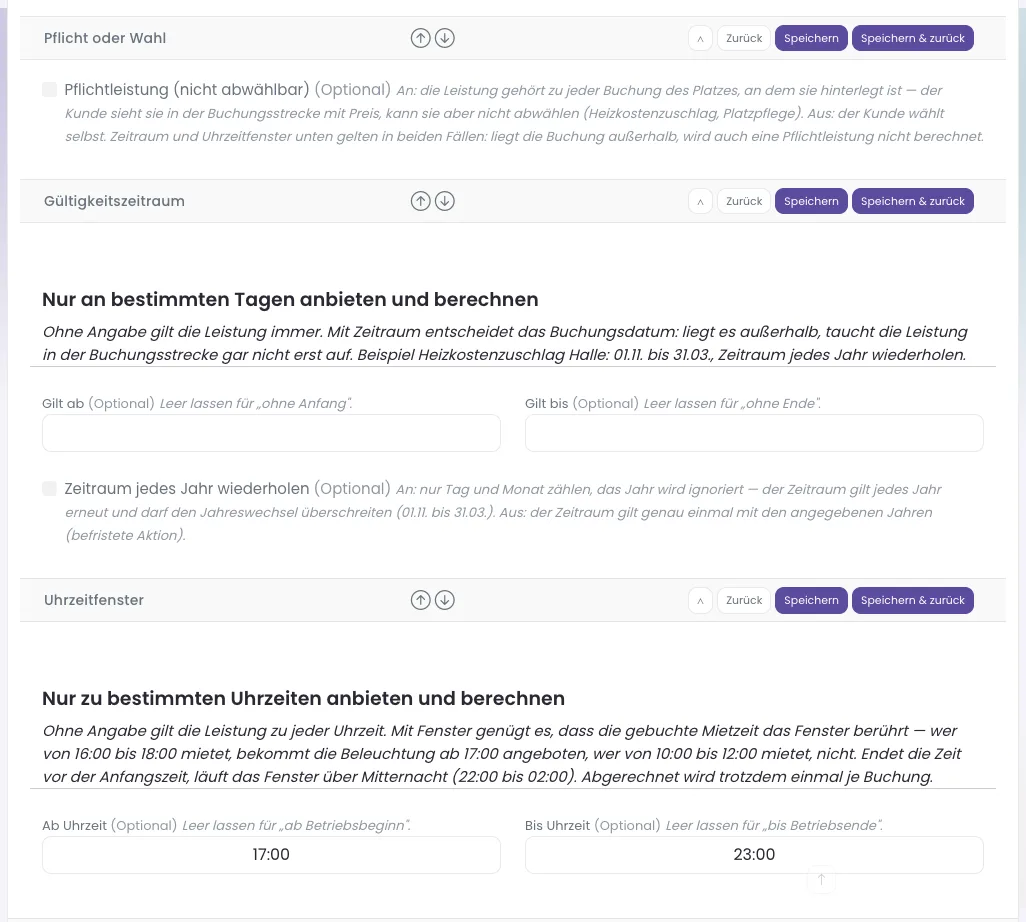The height and width of the screenshot is (922, 1026).
Task: Click the faint scroll-to-top arrow icon
Action: coord(821,879)
